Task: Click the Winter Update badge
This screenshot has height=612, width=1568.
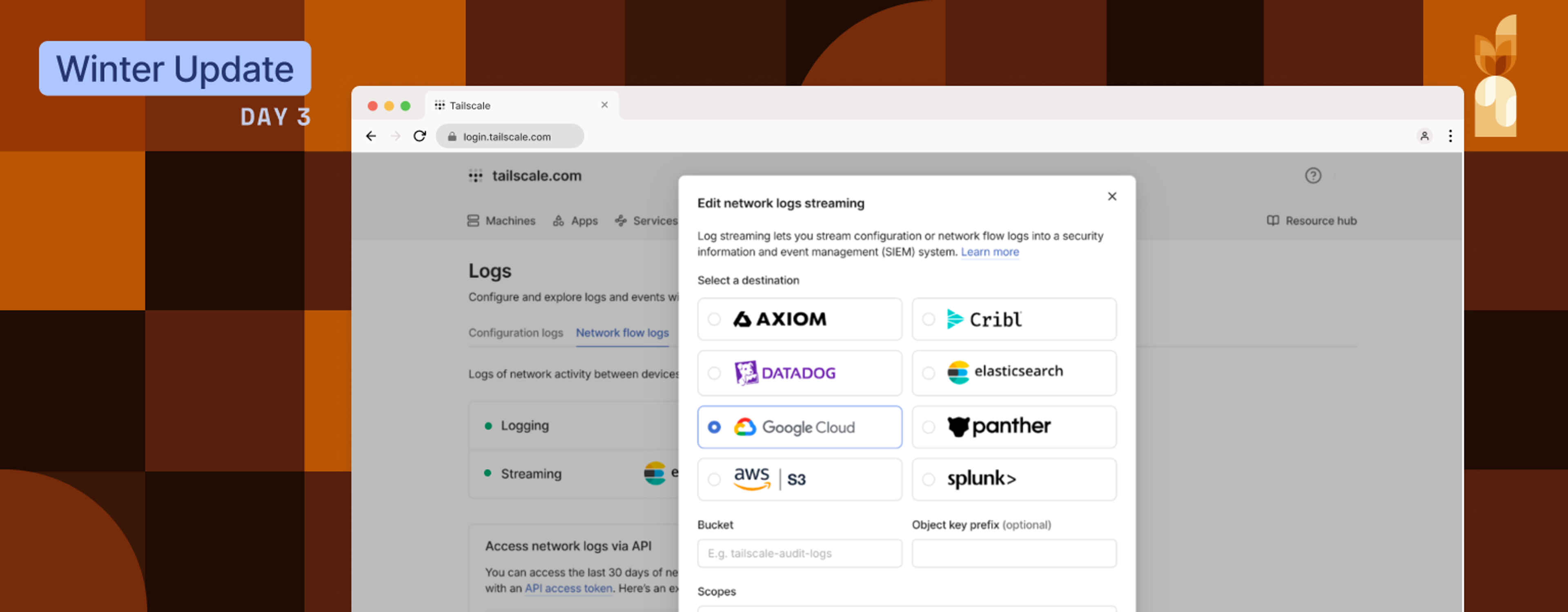Action: [x=175, y=68]
